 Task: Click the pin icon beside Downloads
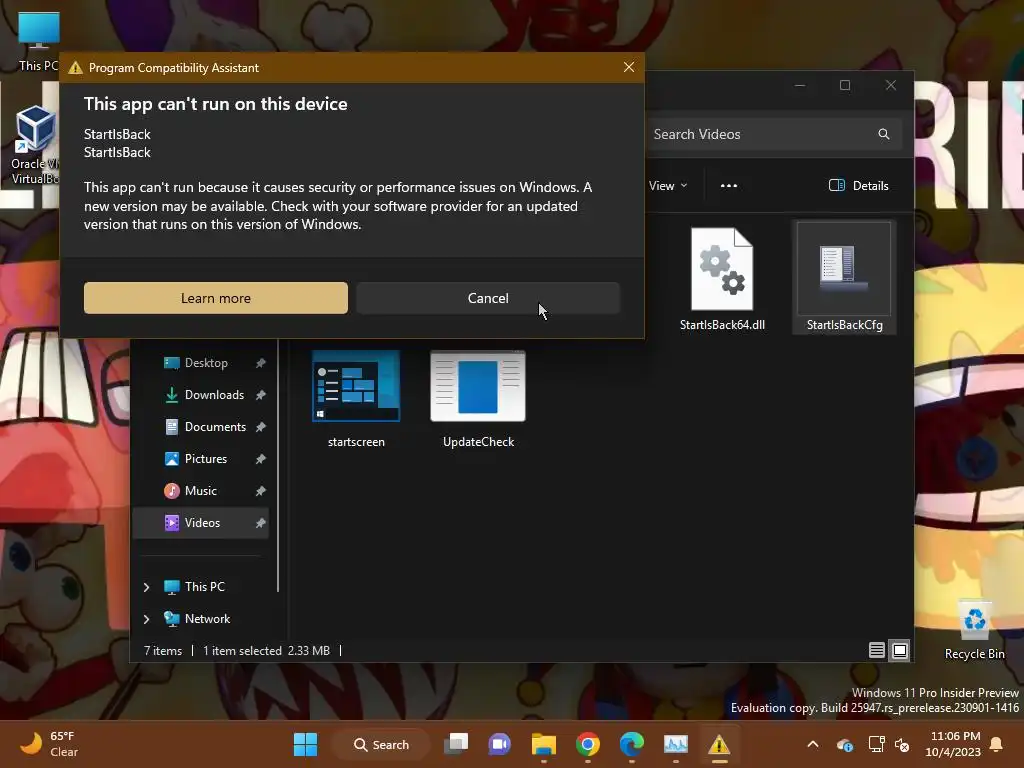(261, 395)
